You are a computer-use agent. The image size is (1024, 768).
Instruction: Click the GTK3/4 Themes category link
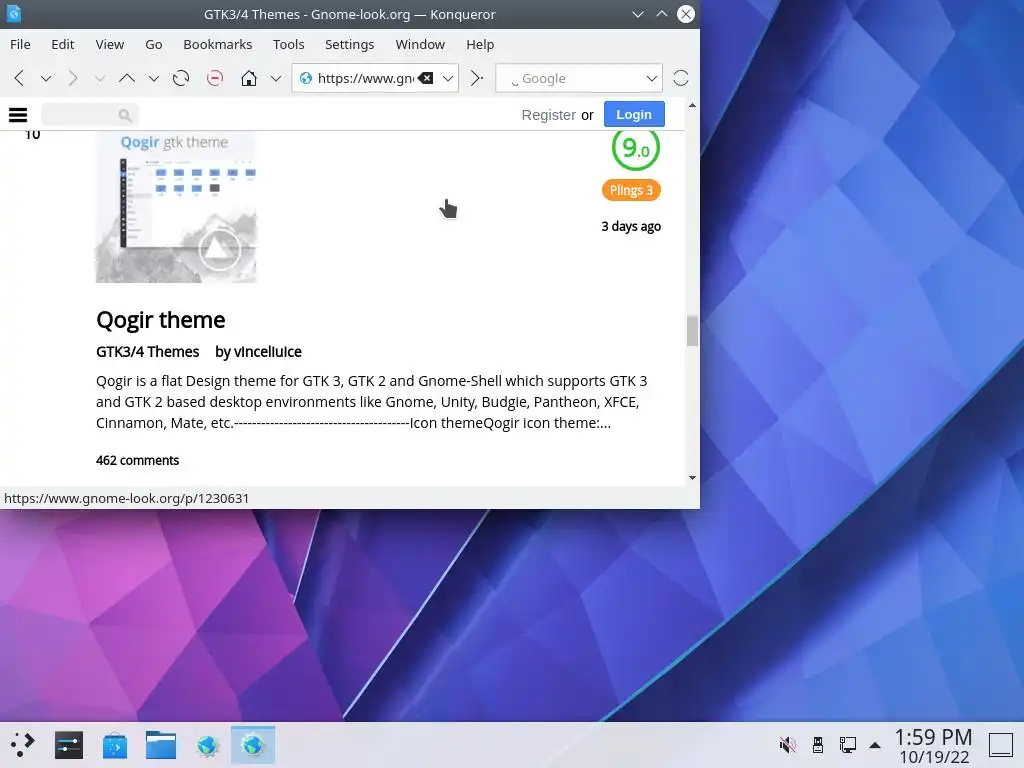(x=148, y=351)
